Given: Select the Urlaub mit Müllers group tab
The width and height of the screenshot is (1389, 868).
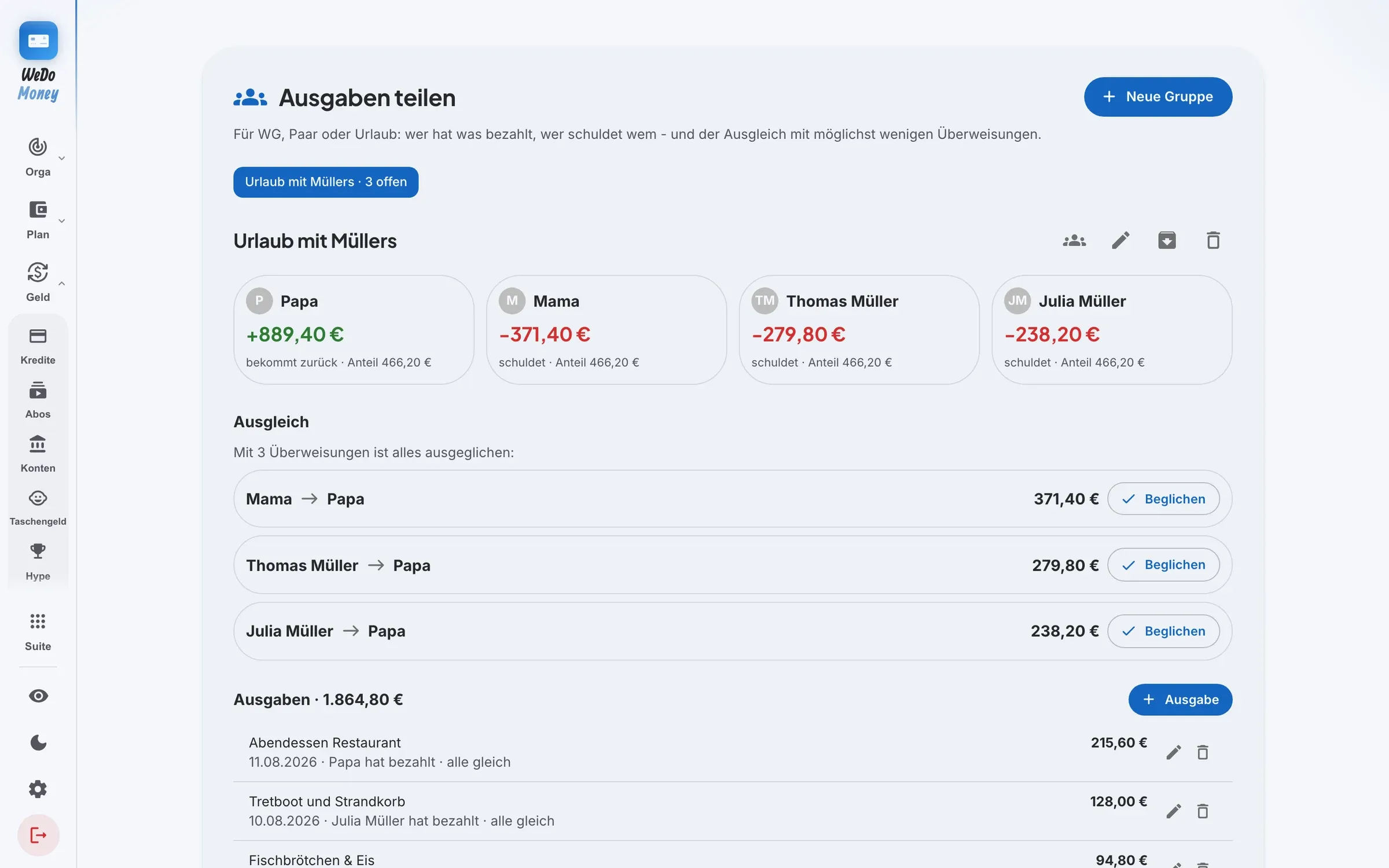Looking at the screenshot, I should tap(325, 182).
